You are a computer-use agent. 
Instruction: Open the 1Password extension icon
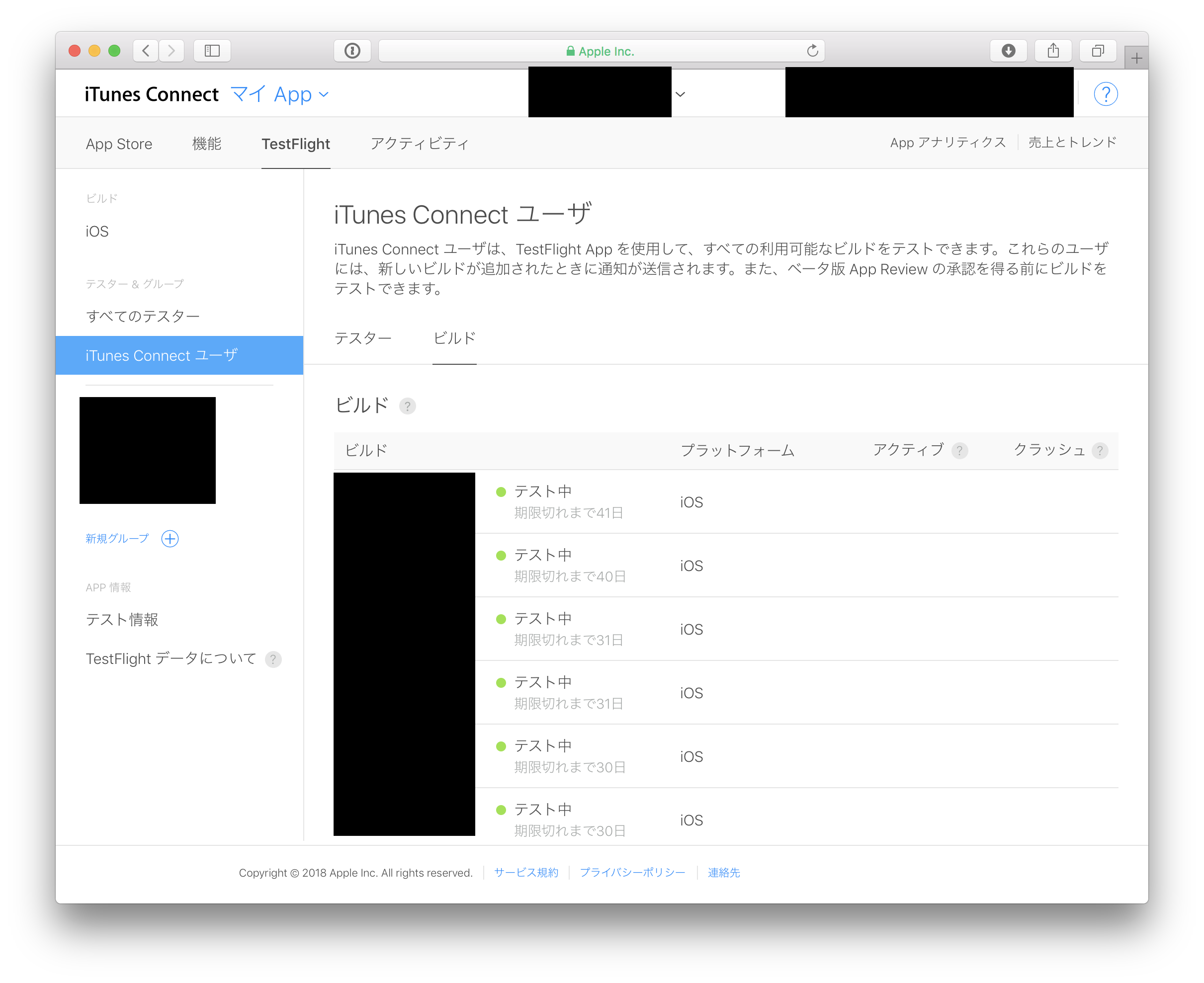click(x=352, y=51)
